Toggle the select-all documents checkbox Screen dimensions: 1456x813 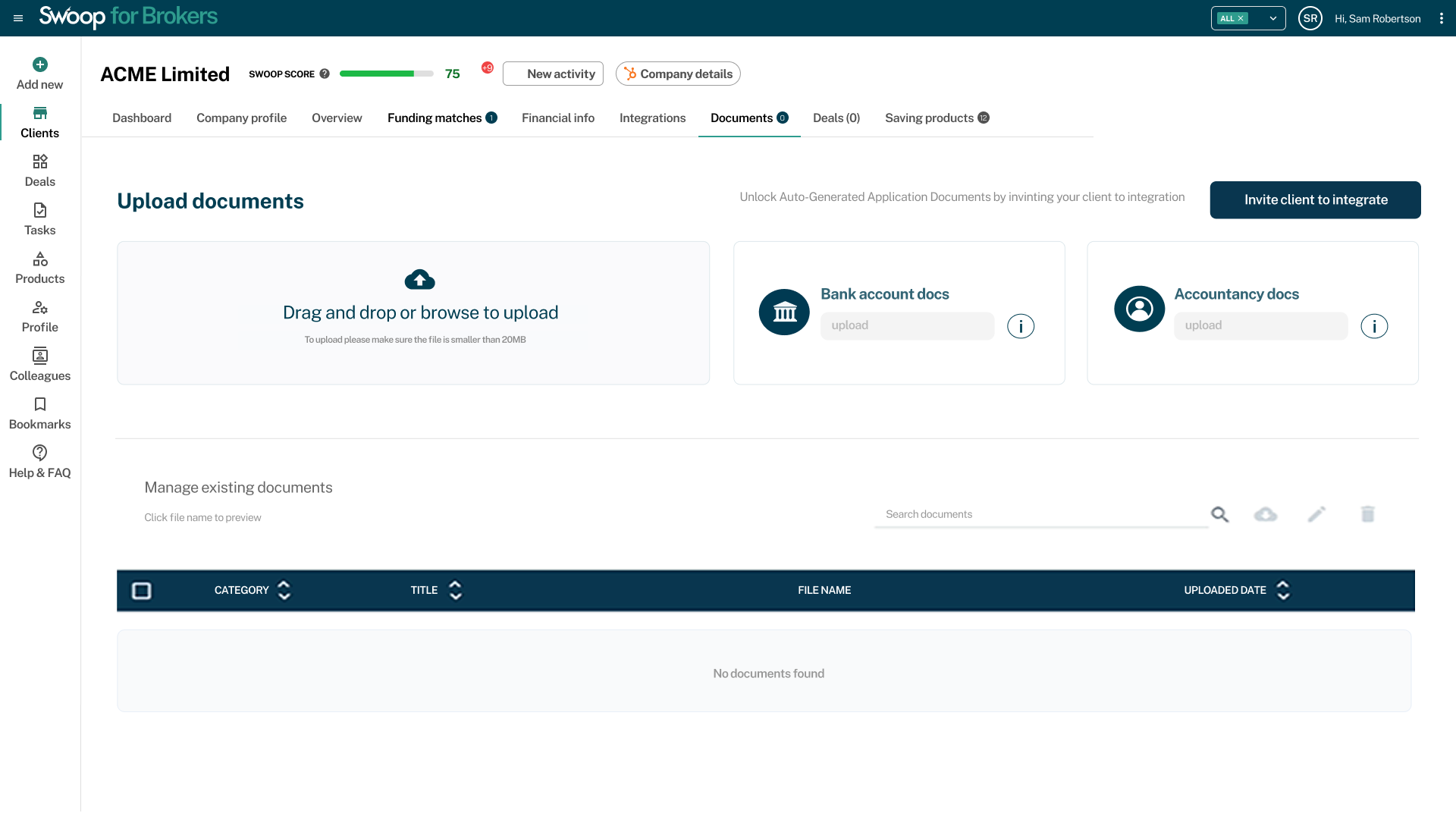[142, 591]
